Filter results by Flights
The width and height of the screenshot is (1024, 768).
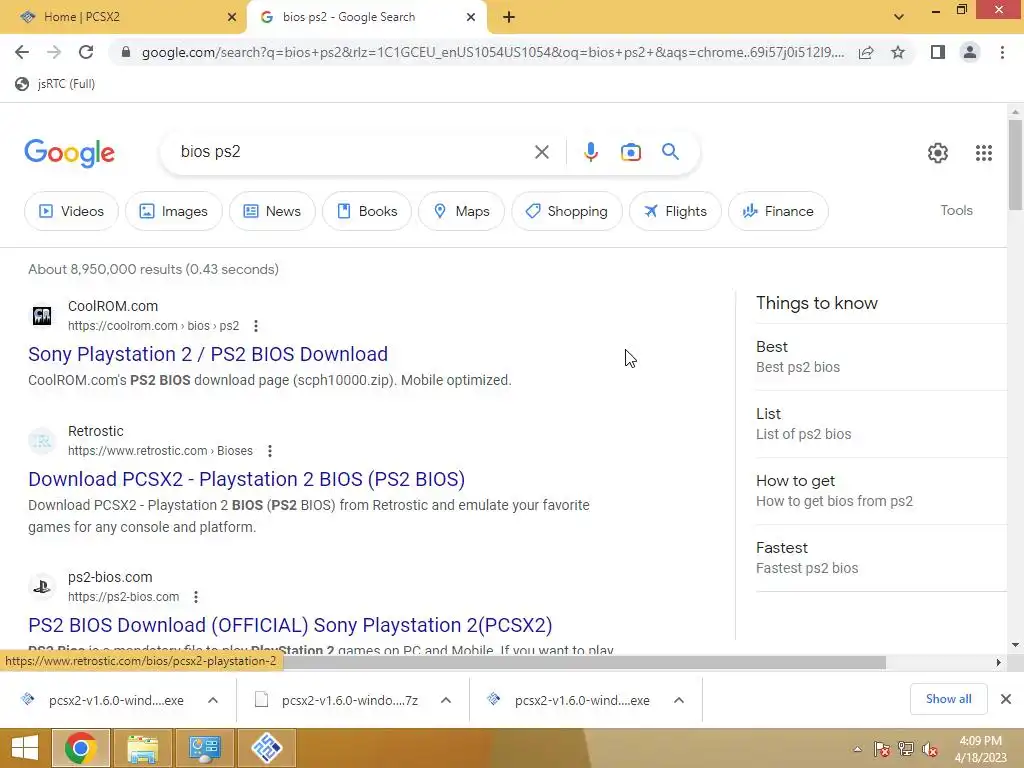click(x=675, y=211)
